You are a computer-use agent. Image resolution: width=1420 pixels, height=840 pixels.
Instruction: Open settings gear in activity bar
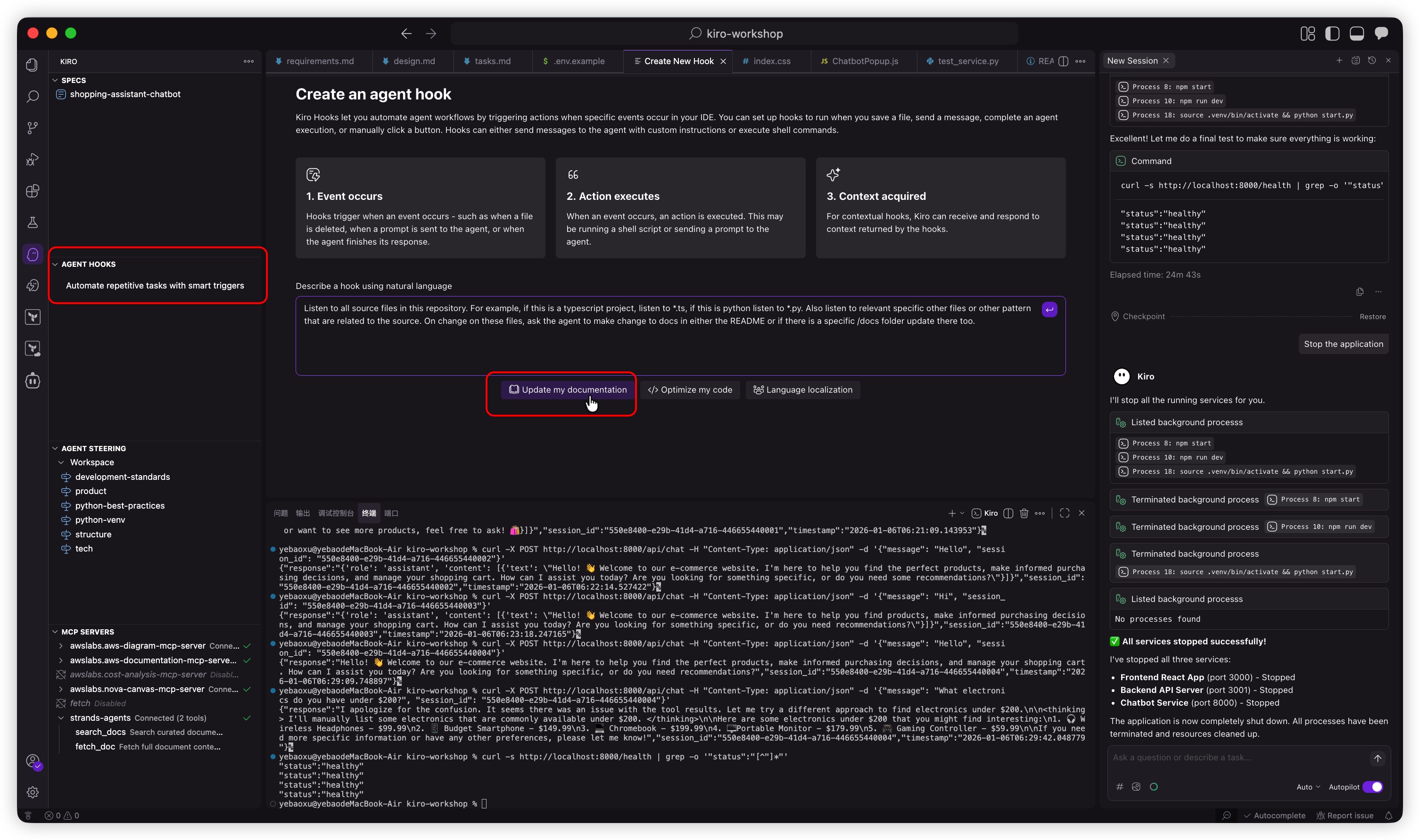(x=32, y=792)
